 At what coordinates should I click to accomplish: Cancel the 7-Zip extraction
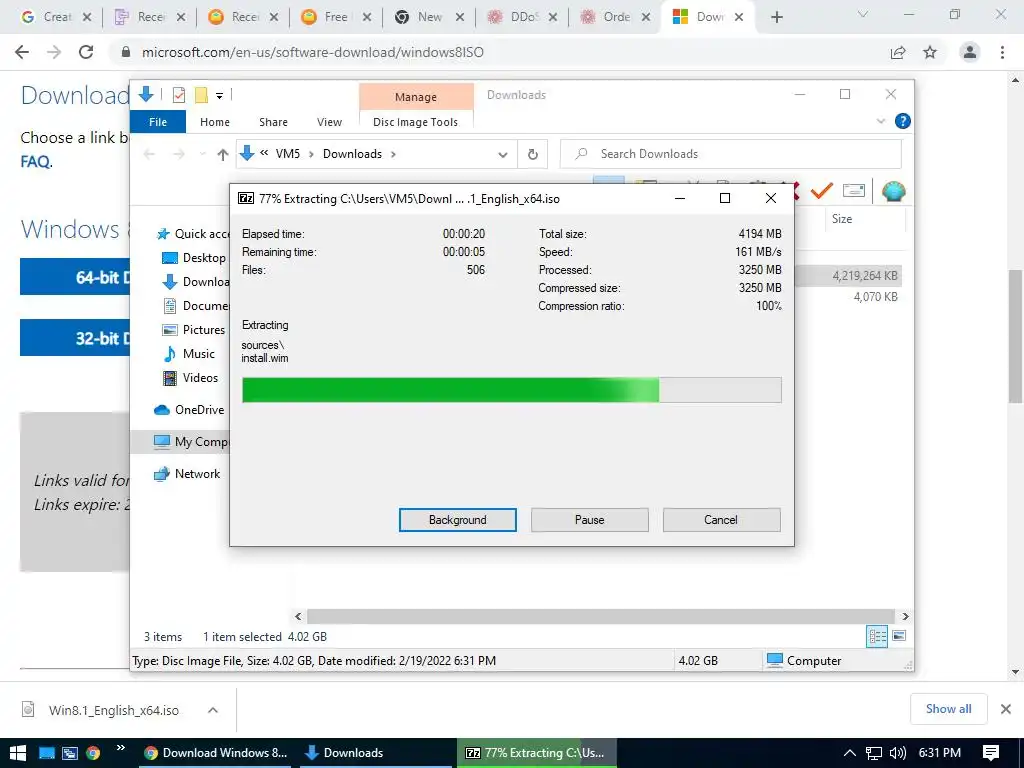721,520
